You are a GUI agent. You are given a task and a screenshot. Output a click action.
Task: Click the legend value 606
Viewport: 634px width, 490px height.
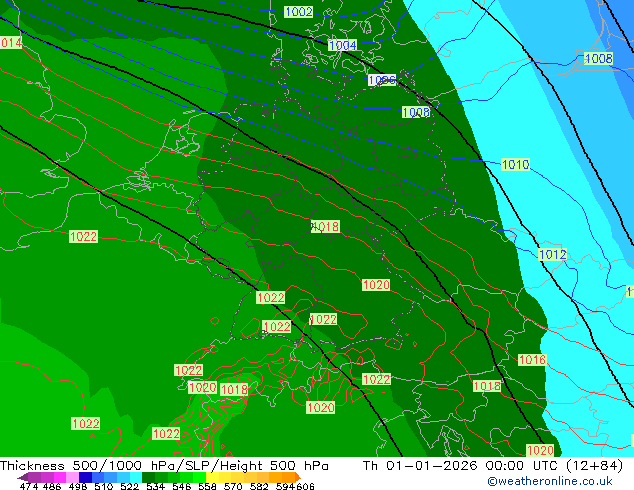click(305, 486)
